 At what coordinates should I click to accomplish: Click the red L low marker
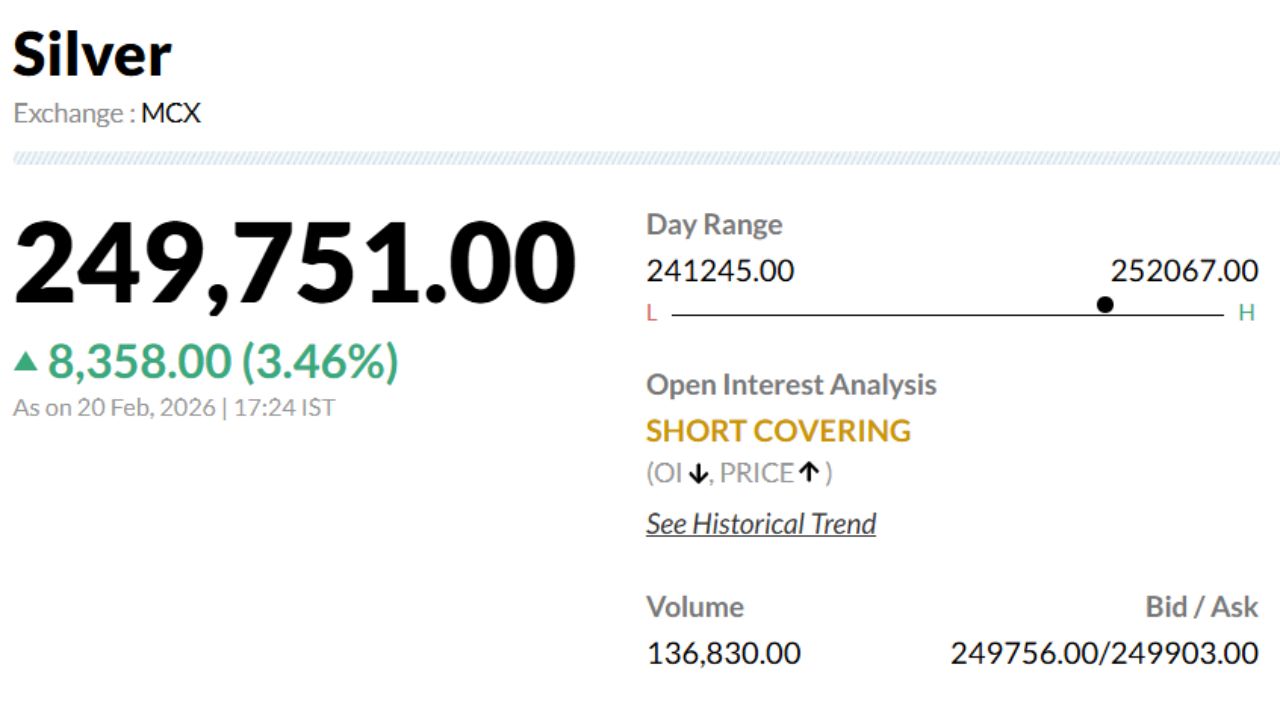(652, 314)
